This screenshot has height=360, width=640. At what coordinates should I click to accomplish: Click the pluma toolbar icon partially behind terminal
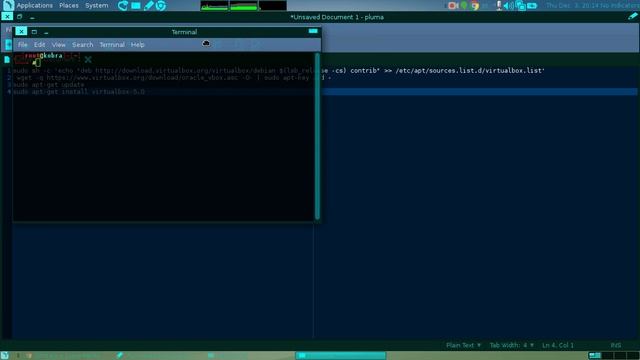(8, 44)
